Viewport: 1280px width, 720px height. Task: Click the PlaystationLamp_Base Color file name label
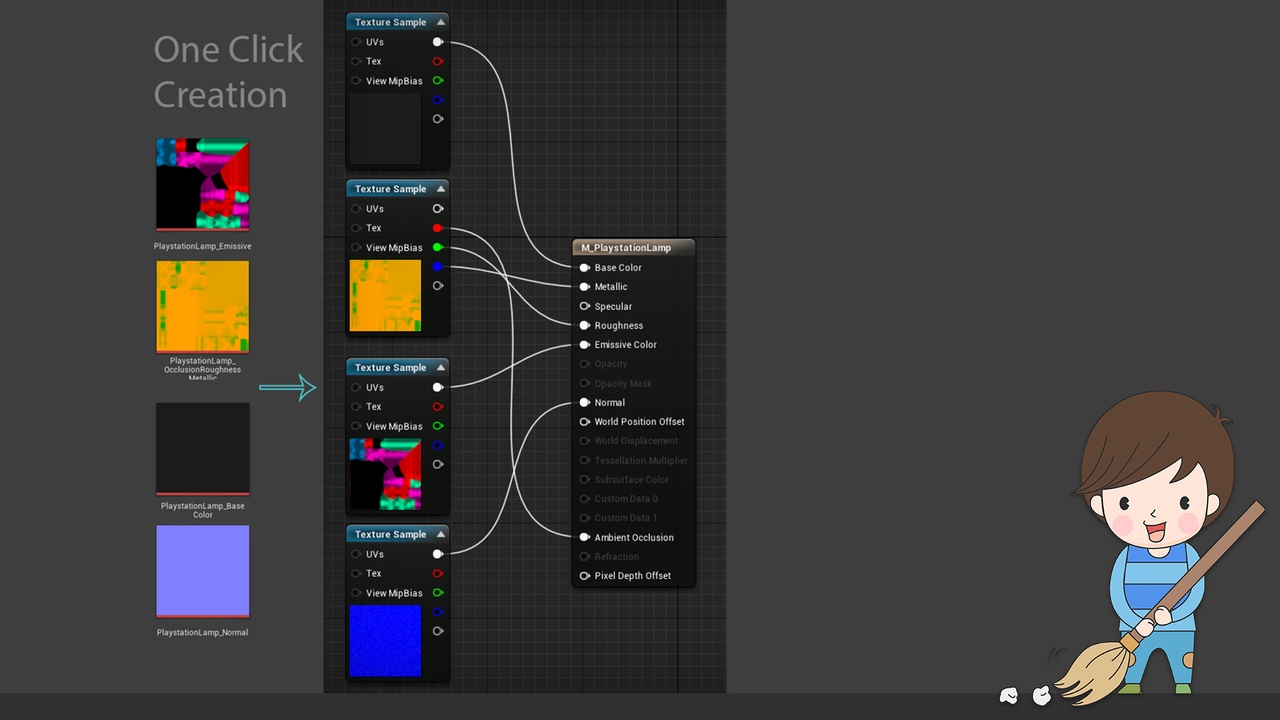pos(203,510)
